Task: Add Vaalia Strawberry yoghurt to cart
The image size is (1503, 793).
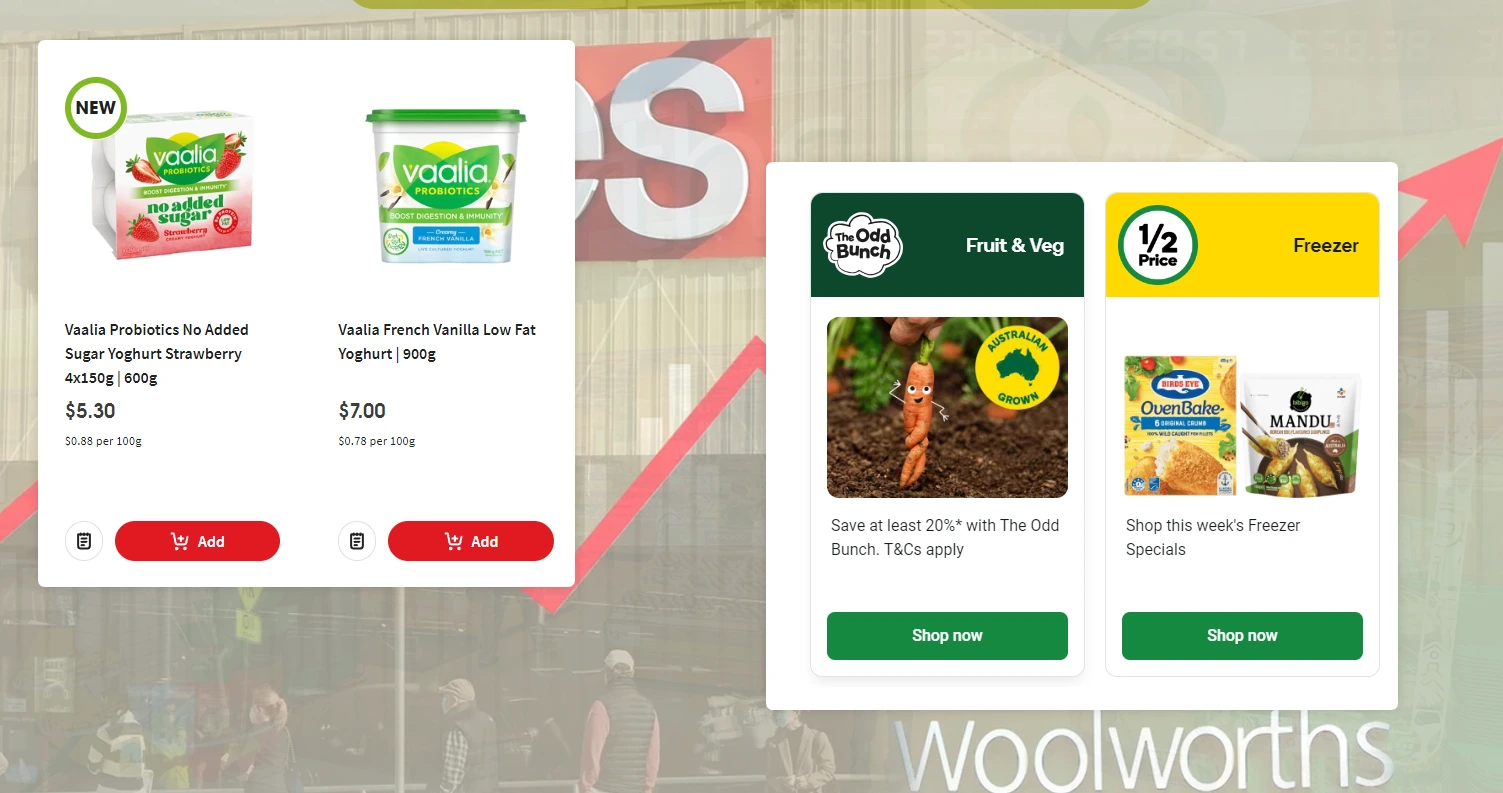Action: [x=197, y=541]
